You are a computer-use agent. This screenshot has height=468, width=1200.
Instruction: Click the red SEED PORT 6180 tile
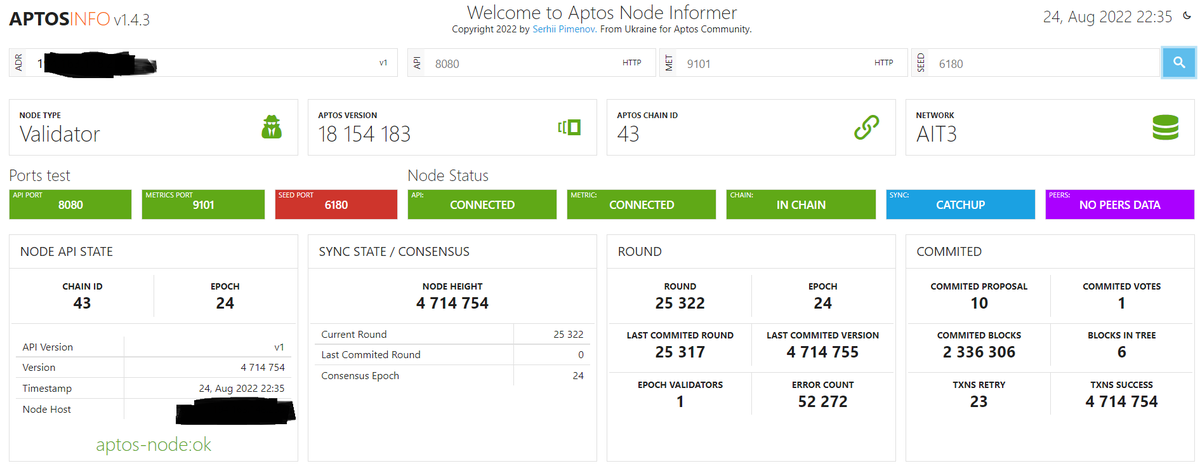(x=336, y=204)
